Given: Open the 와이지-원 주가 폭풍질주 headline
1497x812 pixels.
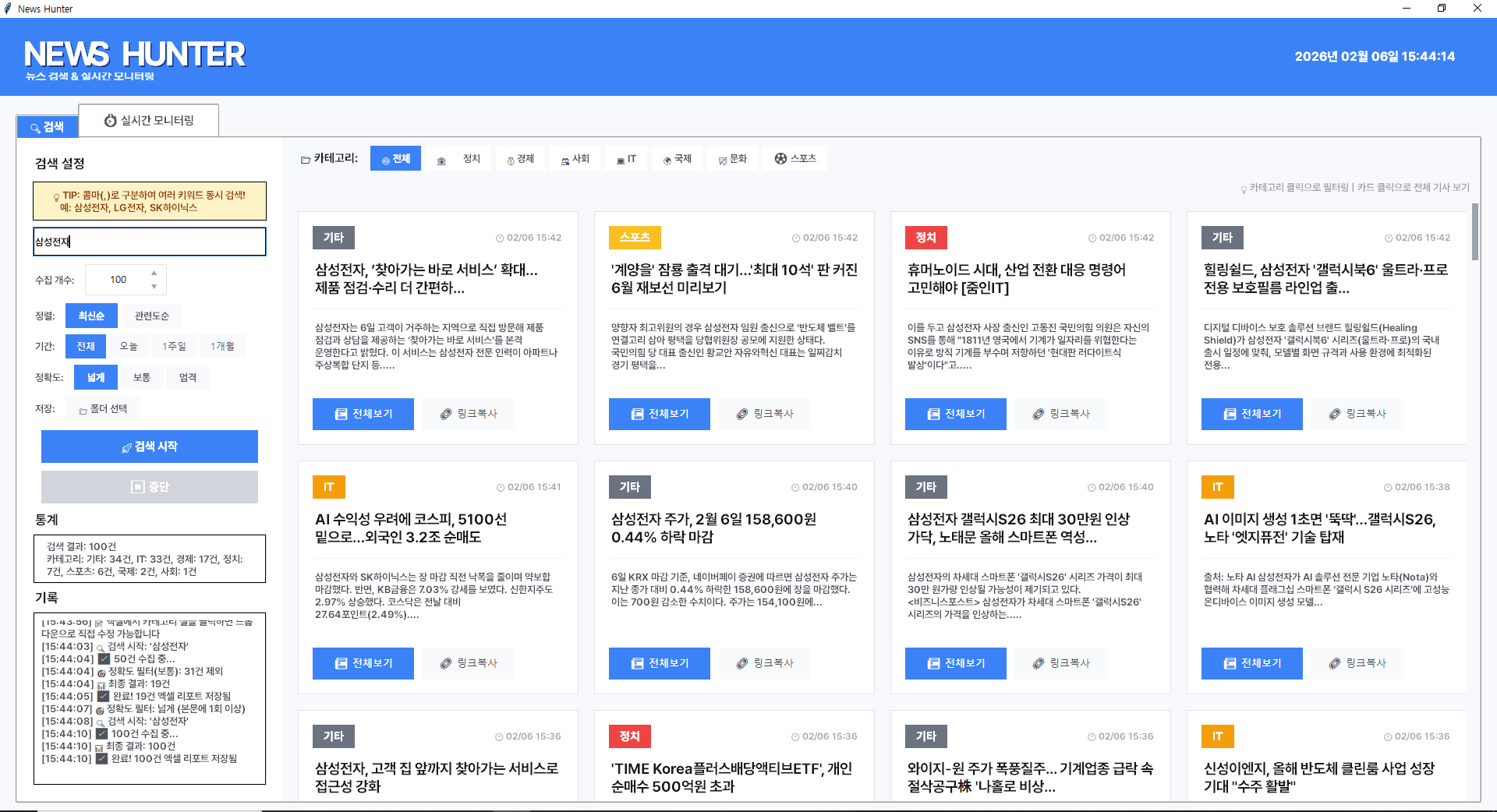Looking at the screenshot, I should click(x=1030, y=777).
